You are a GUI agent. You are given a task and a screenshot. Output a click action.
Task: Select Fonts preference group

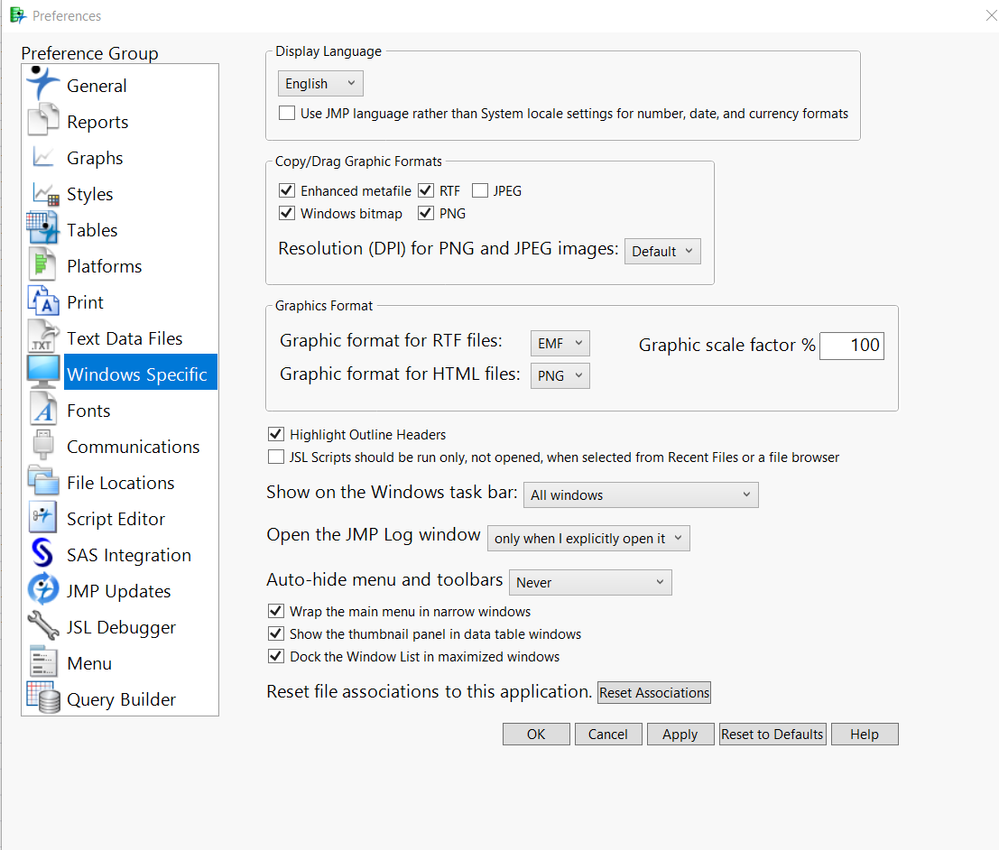(x=89, y=411)
